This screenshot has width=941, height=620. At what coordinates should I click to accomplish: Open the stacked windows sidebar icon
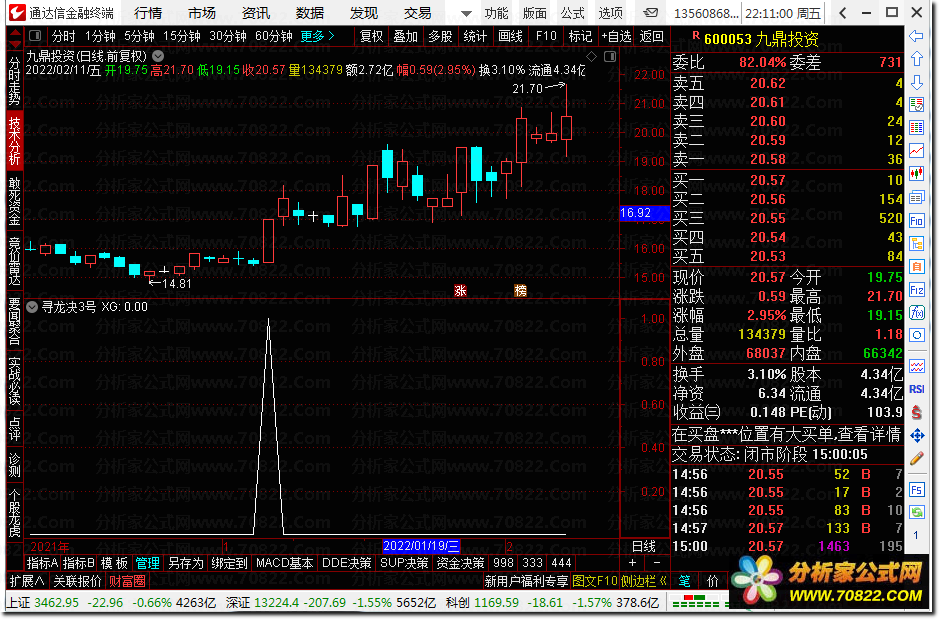tap(916, 197)
